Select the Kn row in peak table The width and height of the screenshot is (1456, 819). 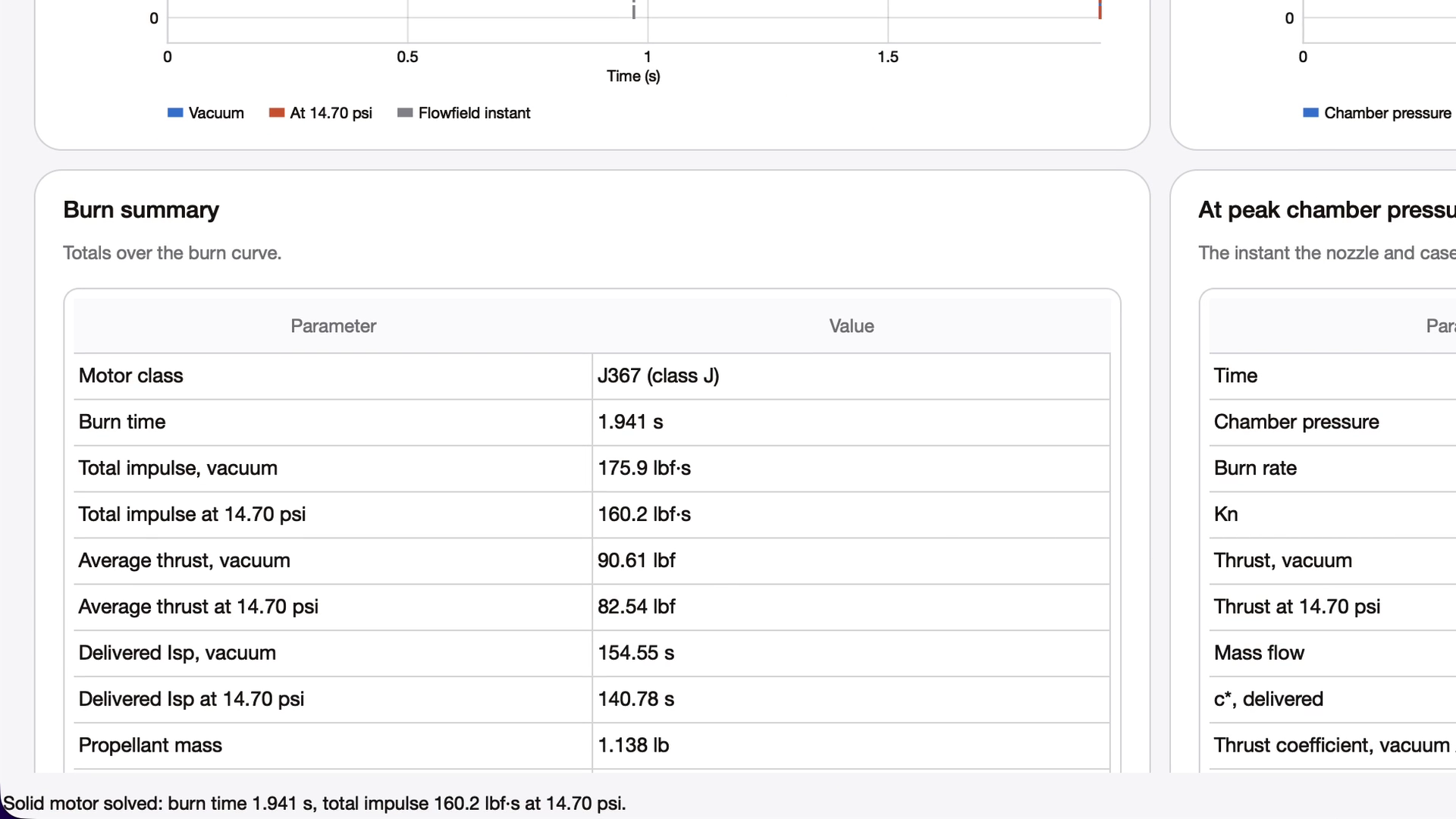1333,515
